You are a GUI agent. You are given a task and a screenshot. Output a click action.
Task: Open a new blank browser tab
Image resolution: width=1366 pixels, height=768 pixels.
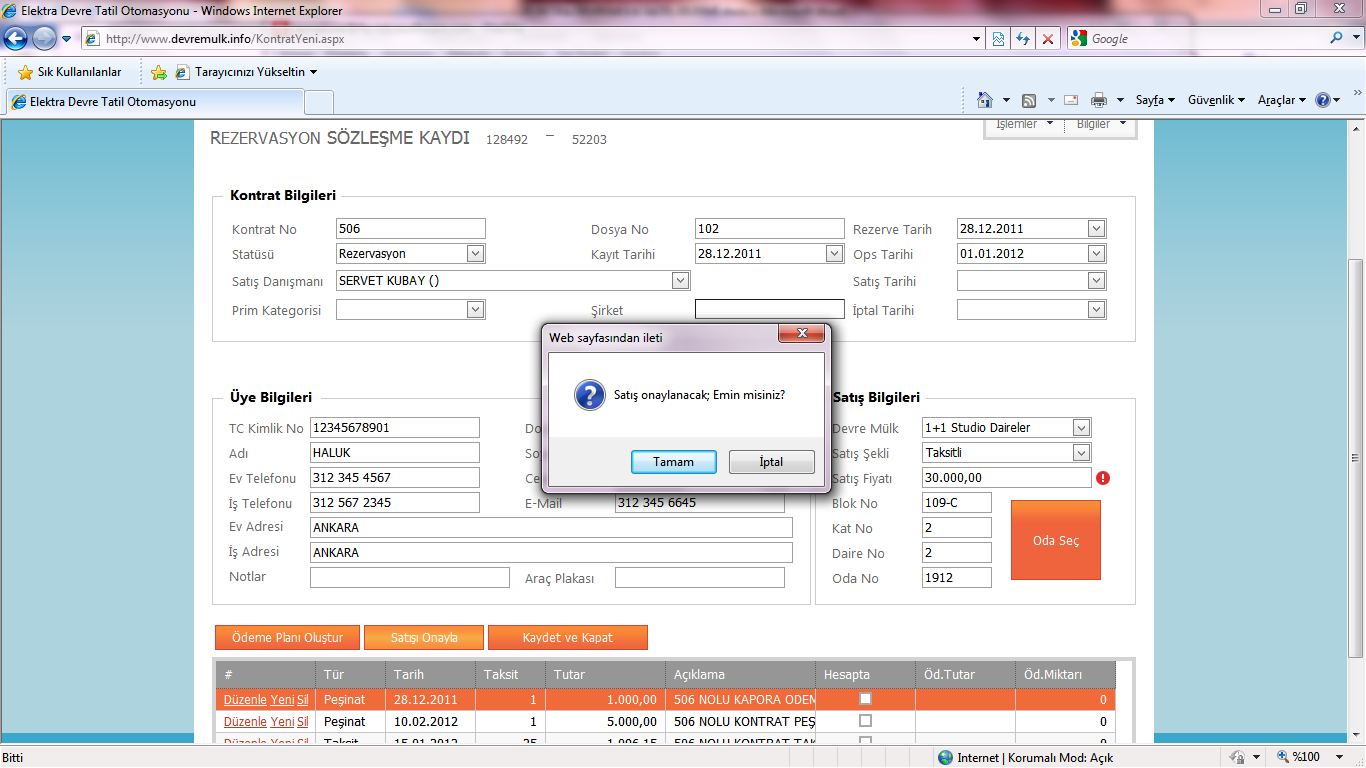pyautogui.click(x=319, y=102)
